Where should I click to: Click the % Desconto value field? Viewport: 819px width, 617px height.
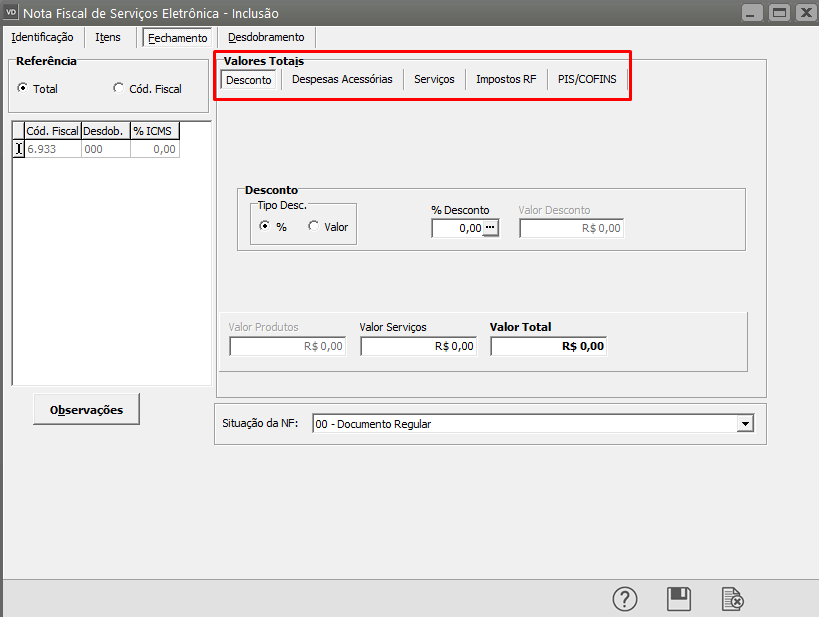[x=458, y=228]
